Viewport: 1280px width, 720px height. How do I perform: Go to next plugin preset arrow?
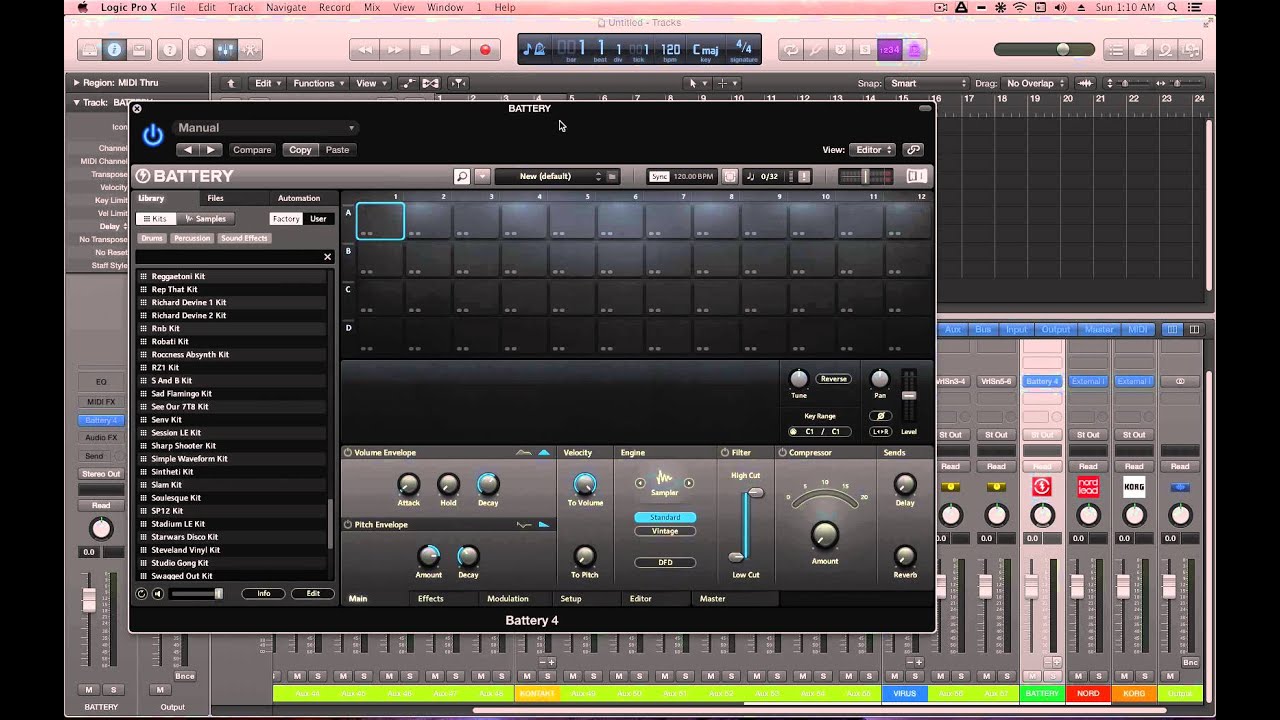pos(210,150)
